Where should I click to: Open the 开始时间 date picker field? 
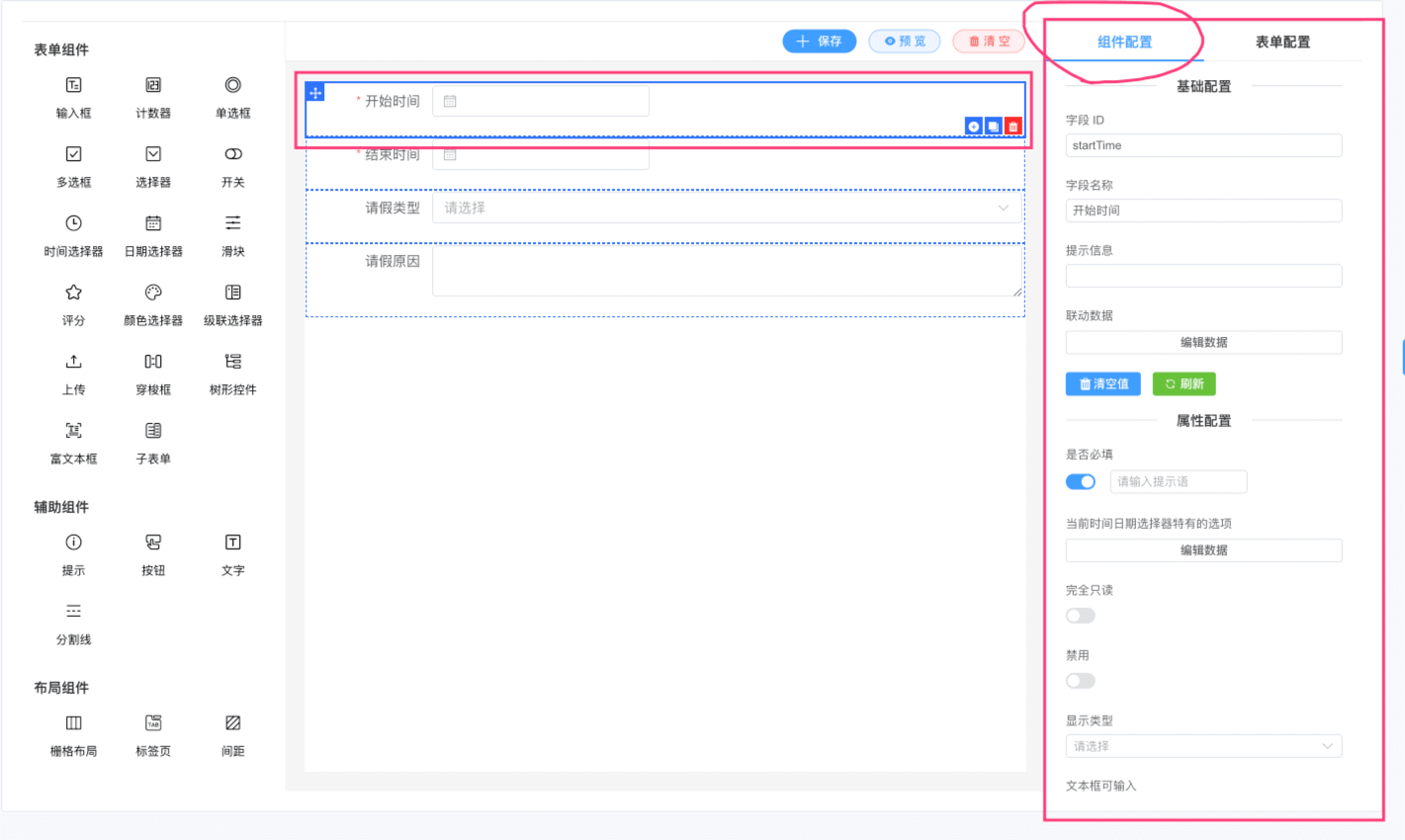click(x=541, y=102)
